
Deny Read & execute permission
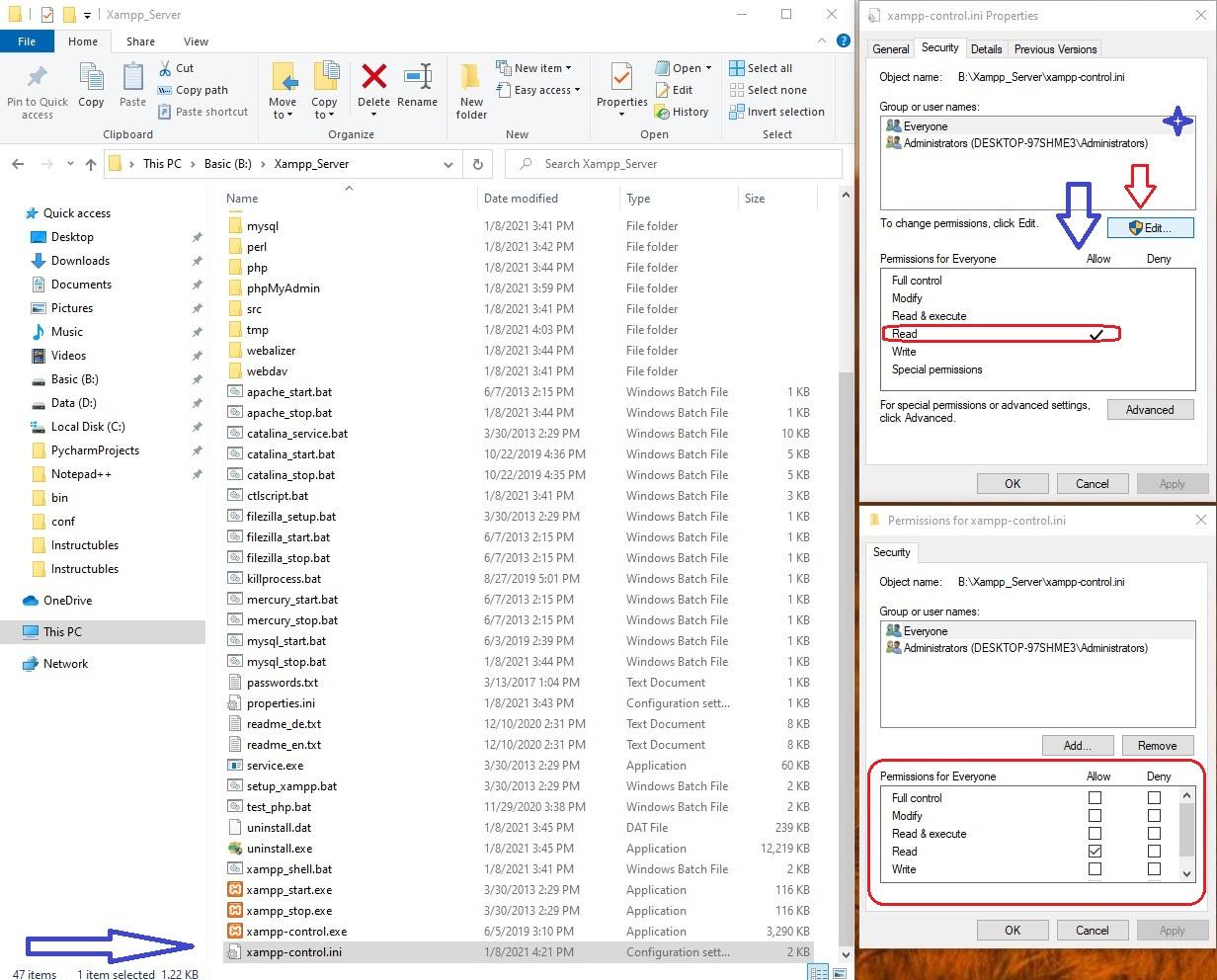click(x=1154, y=833)
